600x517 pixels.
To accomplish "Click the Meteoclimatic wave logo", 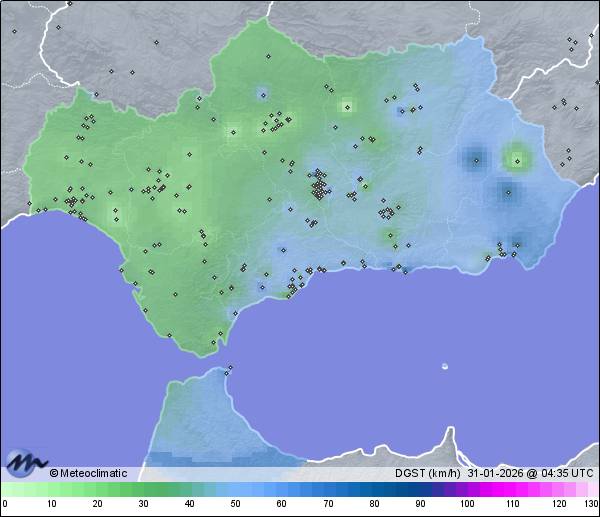I will coord(23,462).
